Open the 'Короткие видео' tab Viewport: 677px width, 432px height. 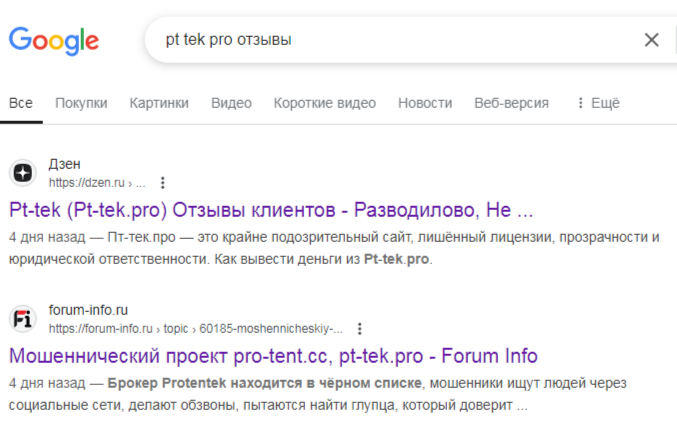click(325, 103)
